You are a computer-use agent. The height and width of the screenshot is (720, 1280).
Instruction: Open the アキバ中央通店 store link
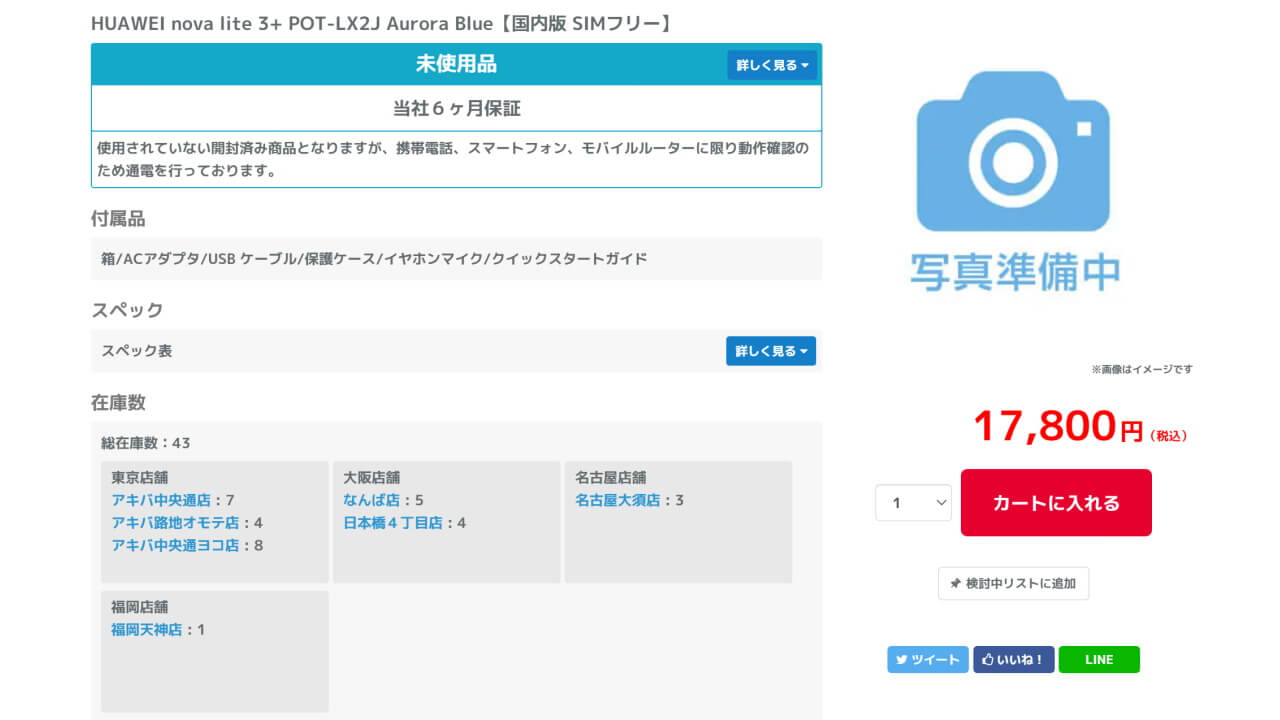[x=161, y=500]
